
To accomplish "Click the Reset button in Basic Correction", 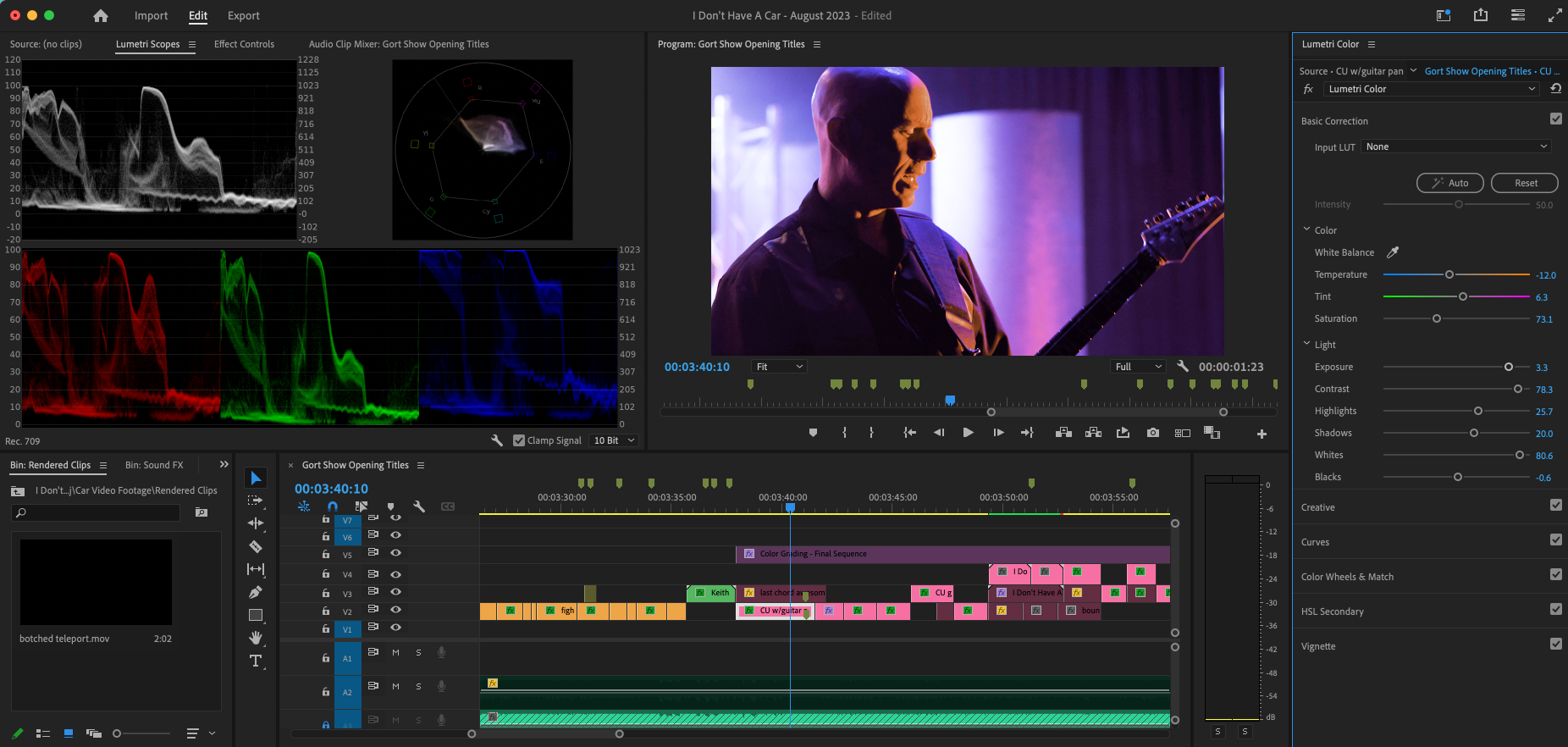I will (x=1525, y=183).
